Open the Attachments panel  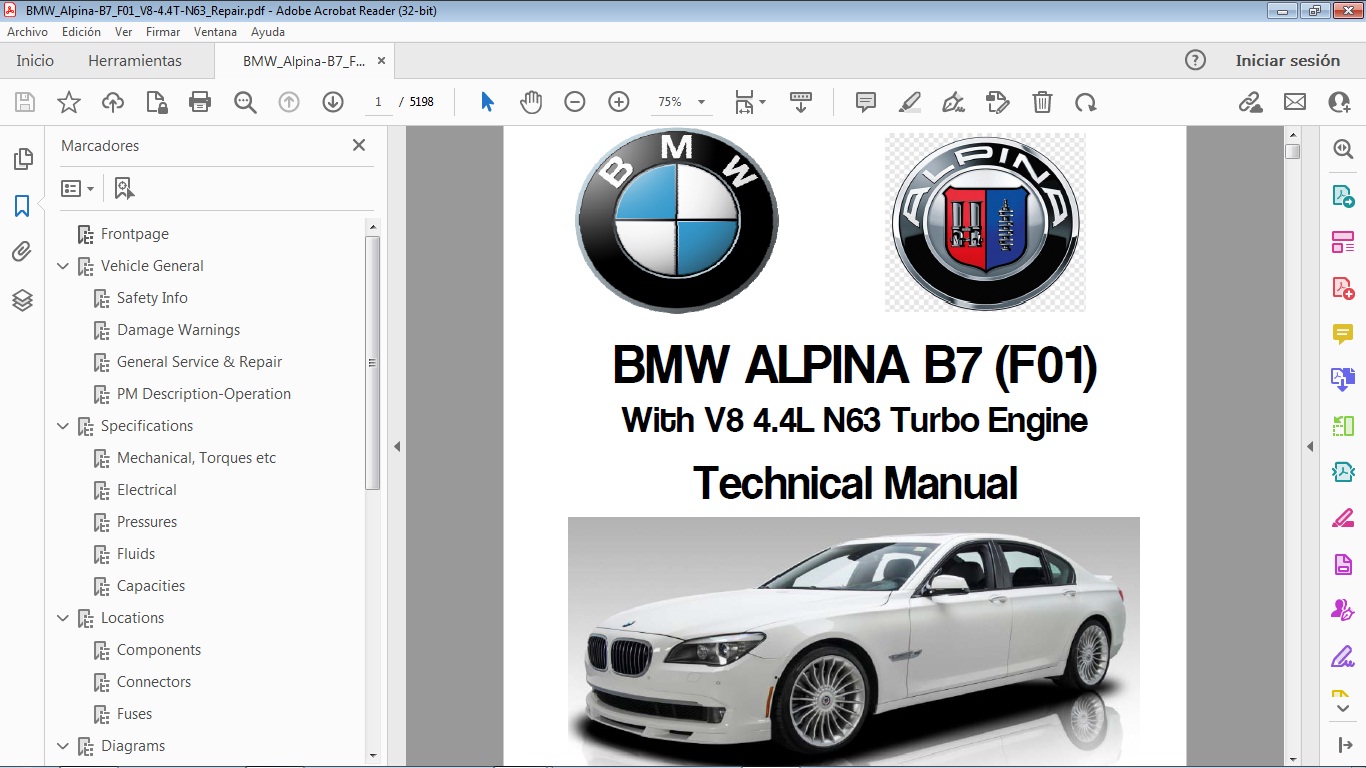tap(22, 251)
